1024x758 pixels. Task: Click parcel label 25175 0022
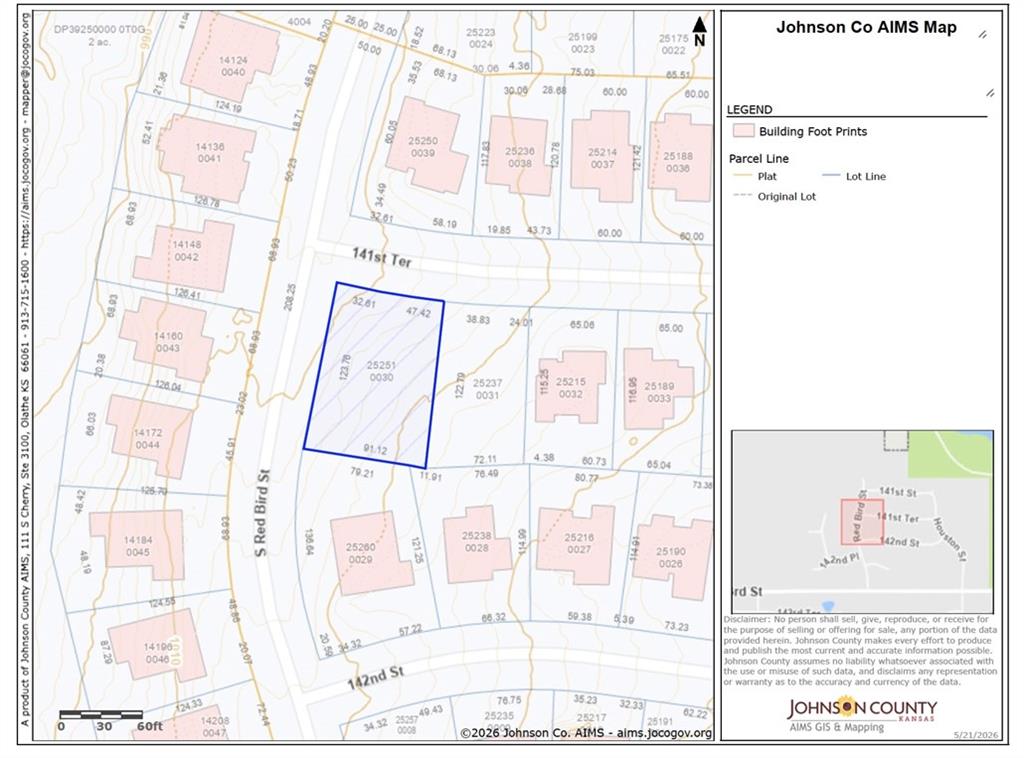673,44
